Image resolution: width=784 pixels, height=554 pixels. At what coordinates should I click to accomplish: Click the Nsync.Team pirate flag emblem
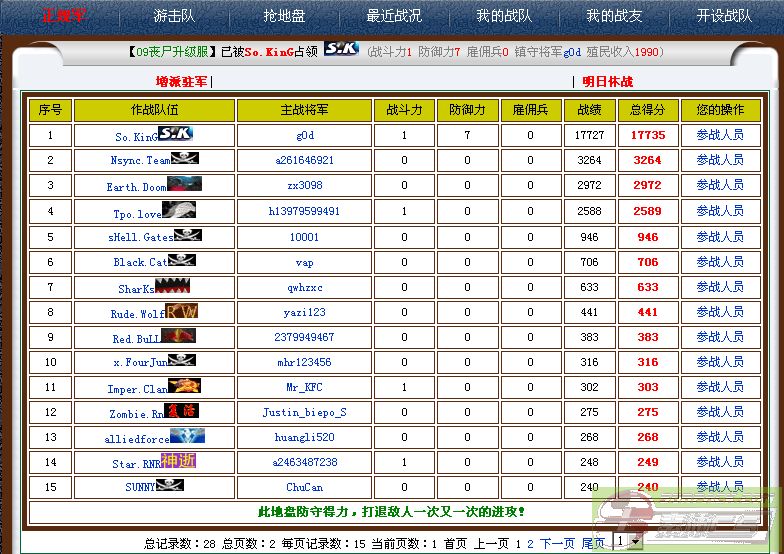click(184, 158)
